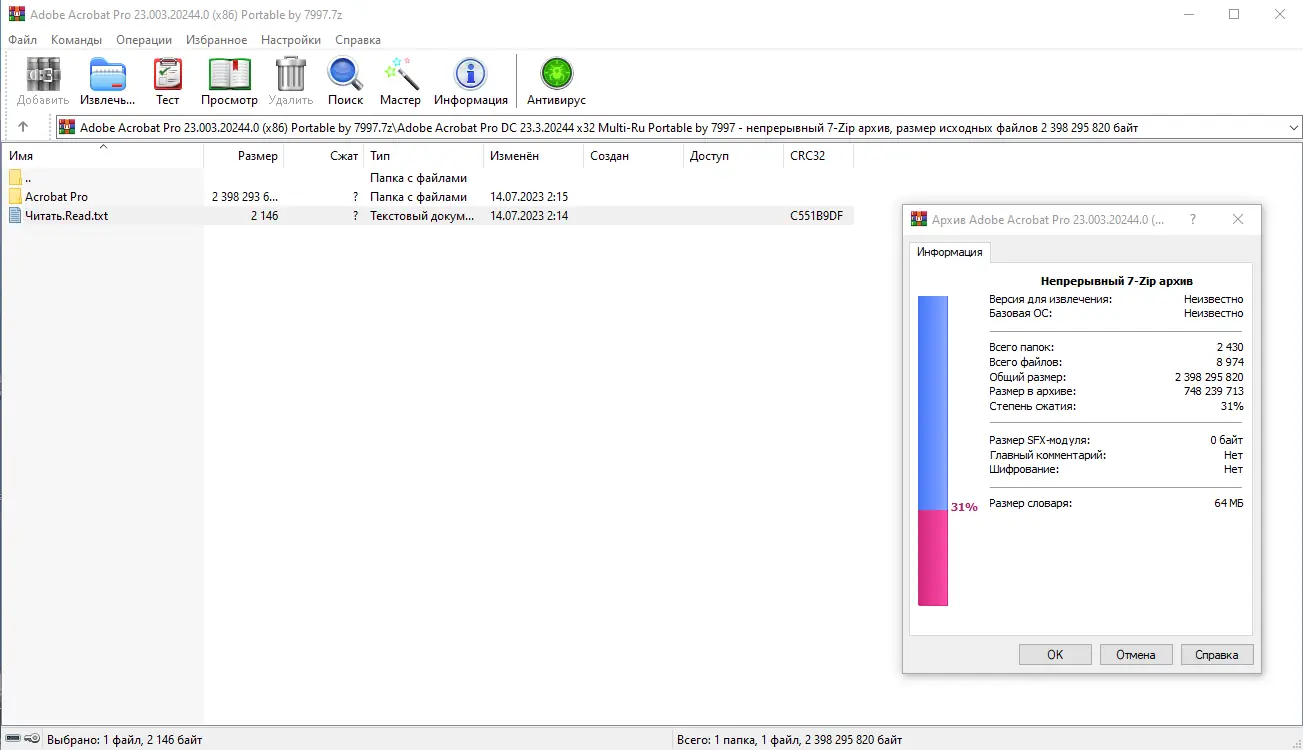The width and height of the screenshot is (1303, 750).
Task: Click the magenta 31% label beside the ratio bar
Action: 964,507
